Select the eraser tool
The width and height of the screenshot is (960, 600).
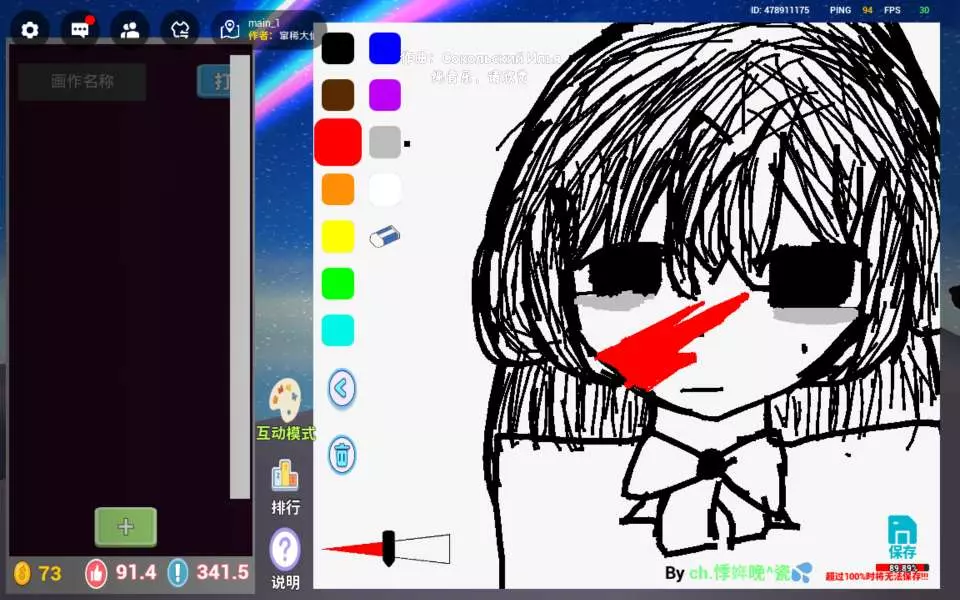click(x=385, y=236)
